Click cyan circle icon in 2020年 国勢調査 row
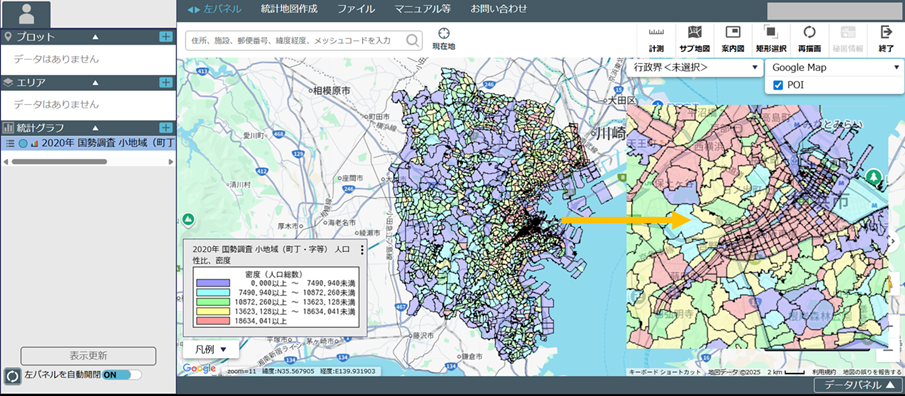 [23, 143]
